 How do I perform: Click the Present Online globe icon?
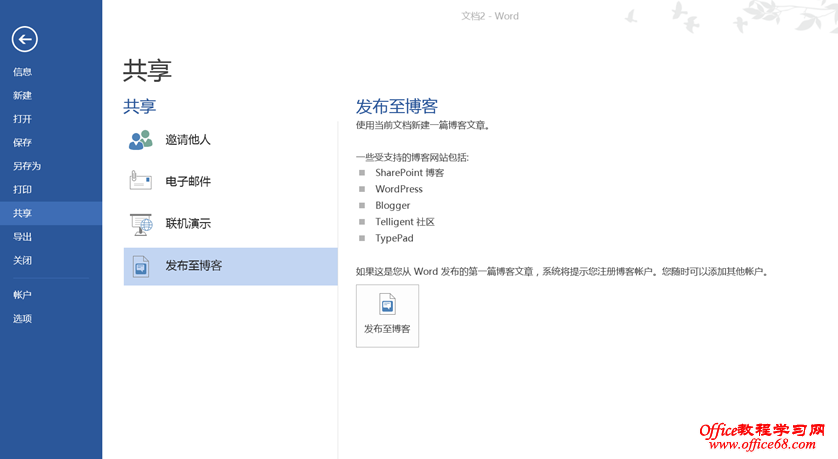pos(141,224)
